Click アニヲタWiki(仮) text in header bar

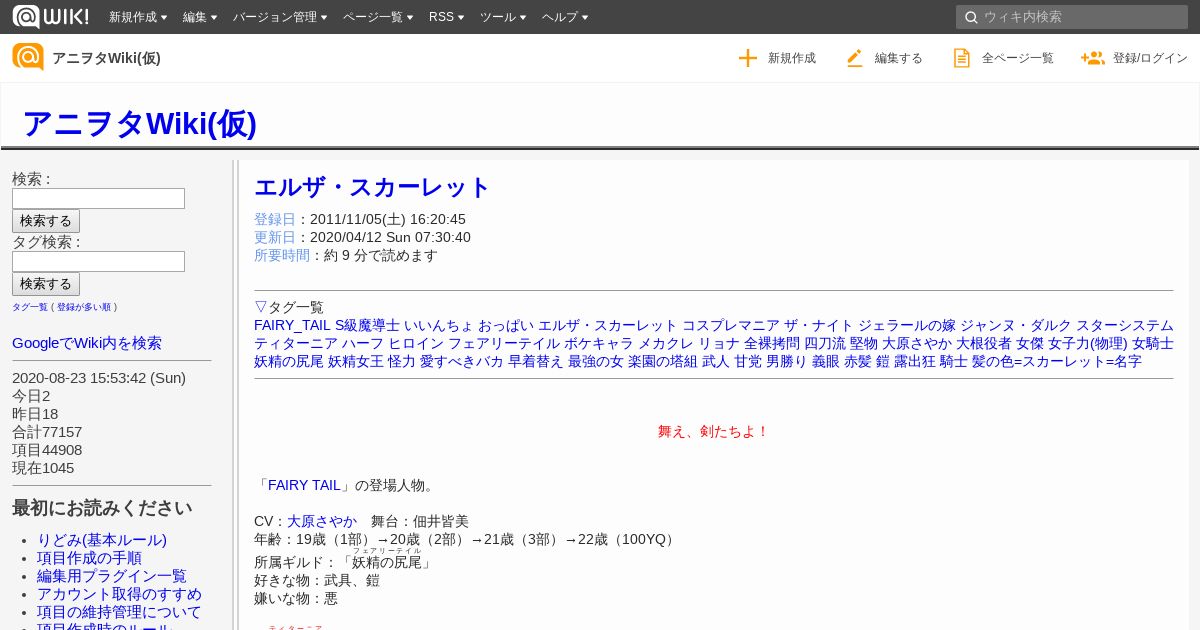[x=106, y=58]
